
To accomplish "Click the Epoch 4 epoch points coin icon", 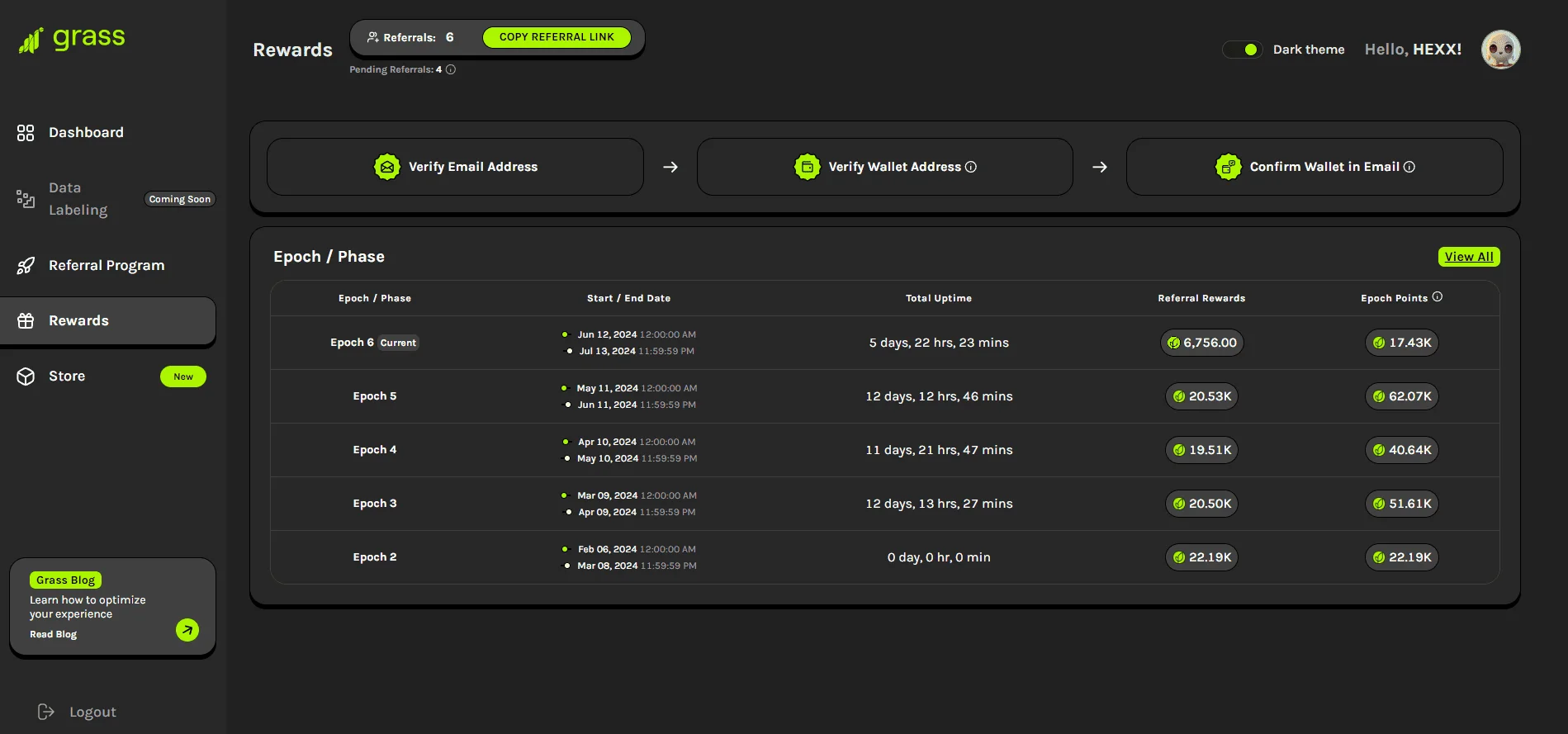I will pyautogui.click(x=1379, y=450).
